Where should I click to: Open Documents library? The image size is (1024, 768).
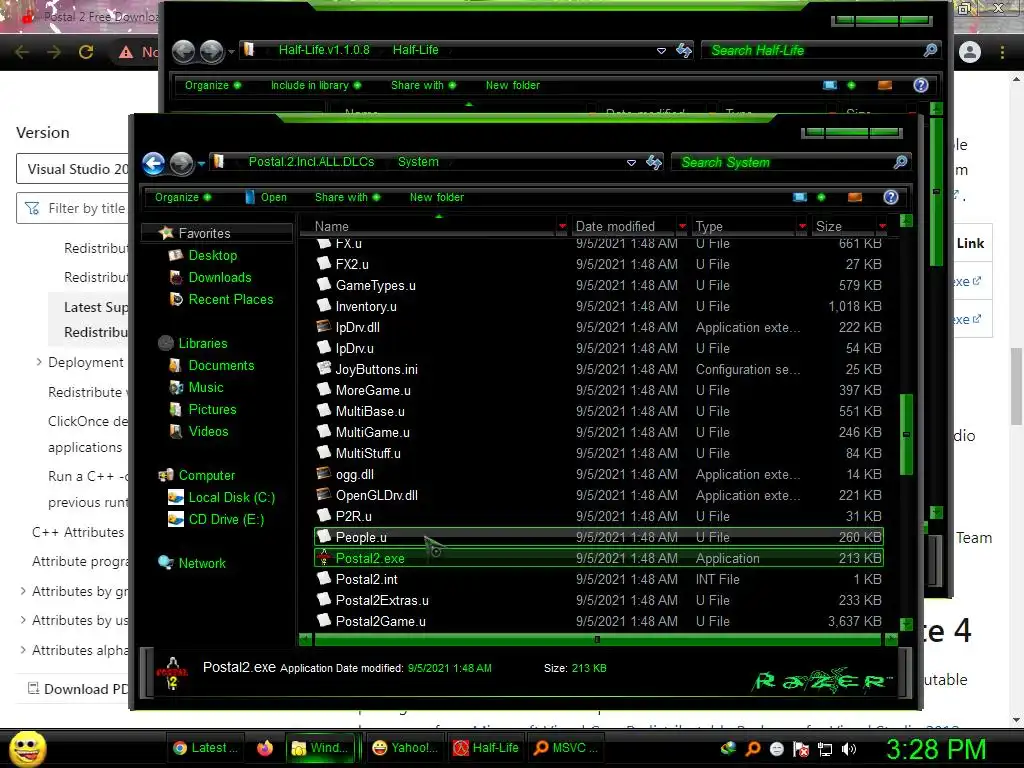click(221, 366)
